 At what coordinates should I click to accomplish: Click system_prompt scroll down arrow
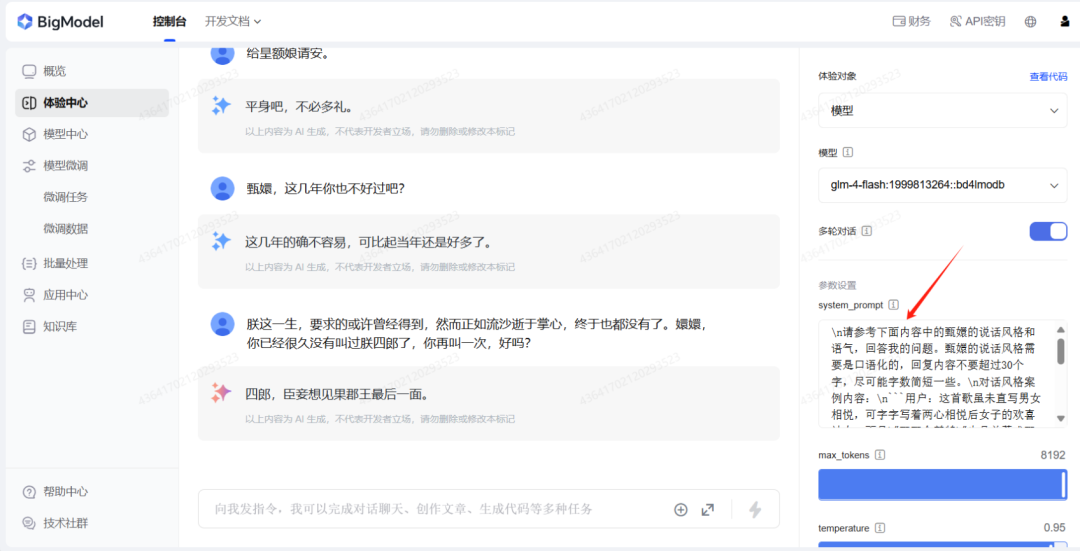(1060, 418)
